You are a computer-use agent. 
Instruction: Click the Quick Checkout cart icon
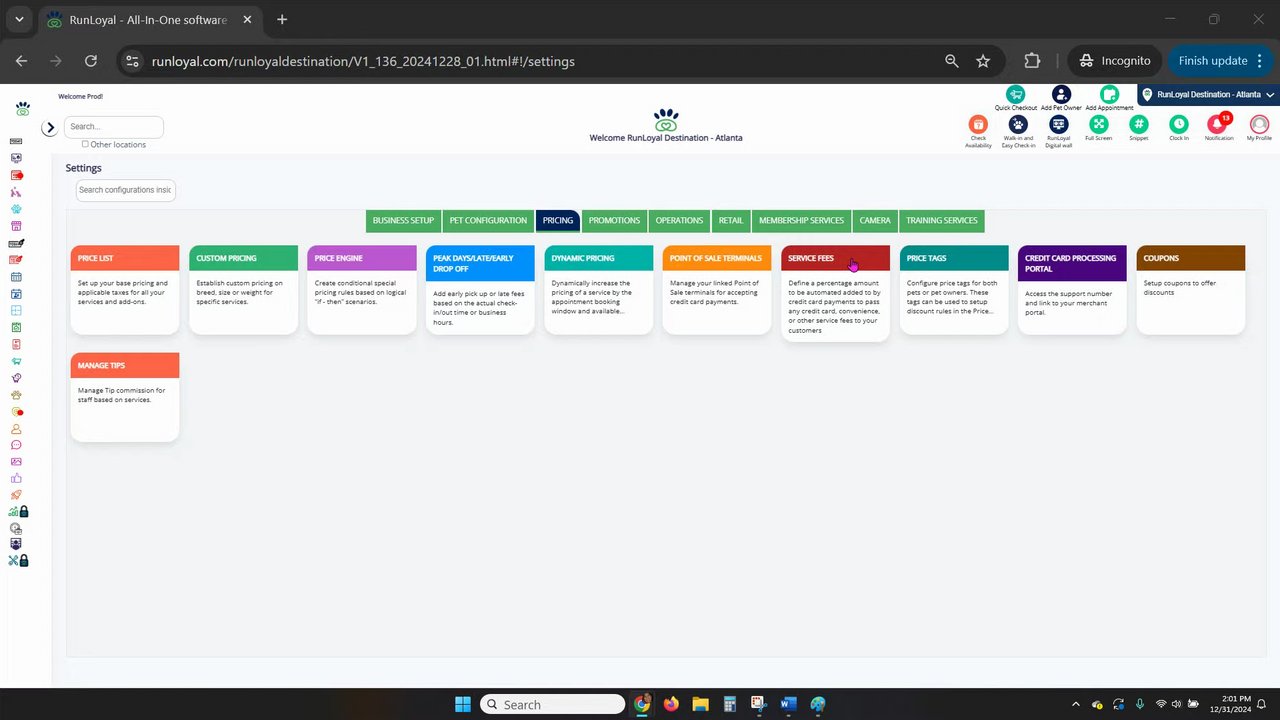(1015, 95)
